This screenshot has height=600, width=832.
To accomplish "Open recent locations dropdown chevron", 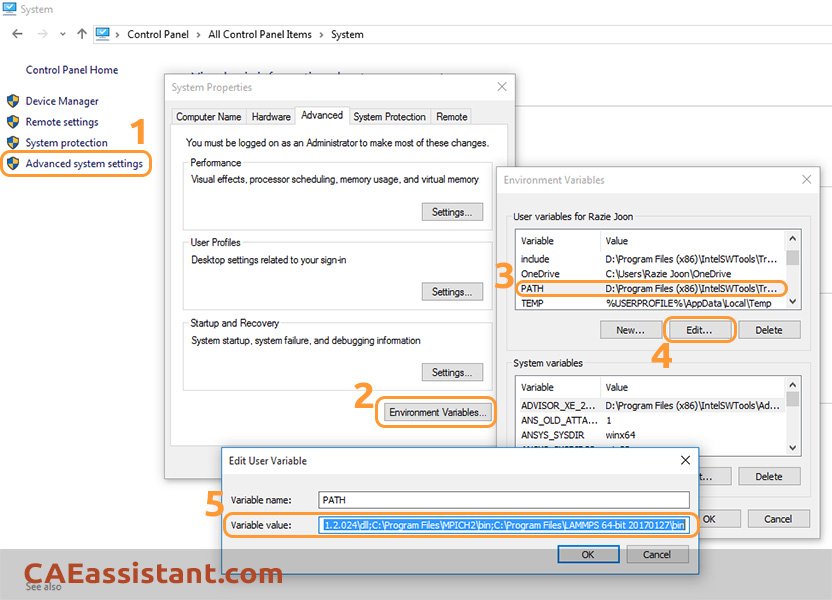I will tap(63, 34).
